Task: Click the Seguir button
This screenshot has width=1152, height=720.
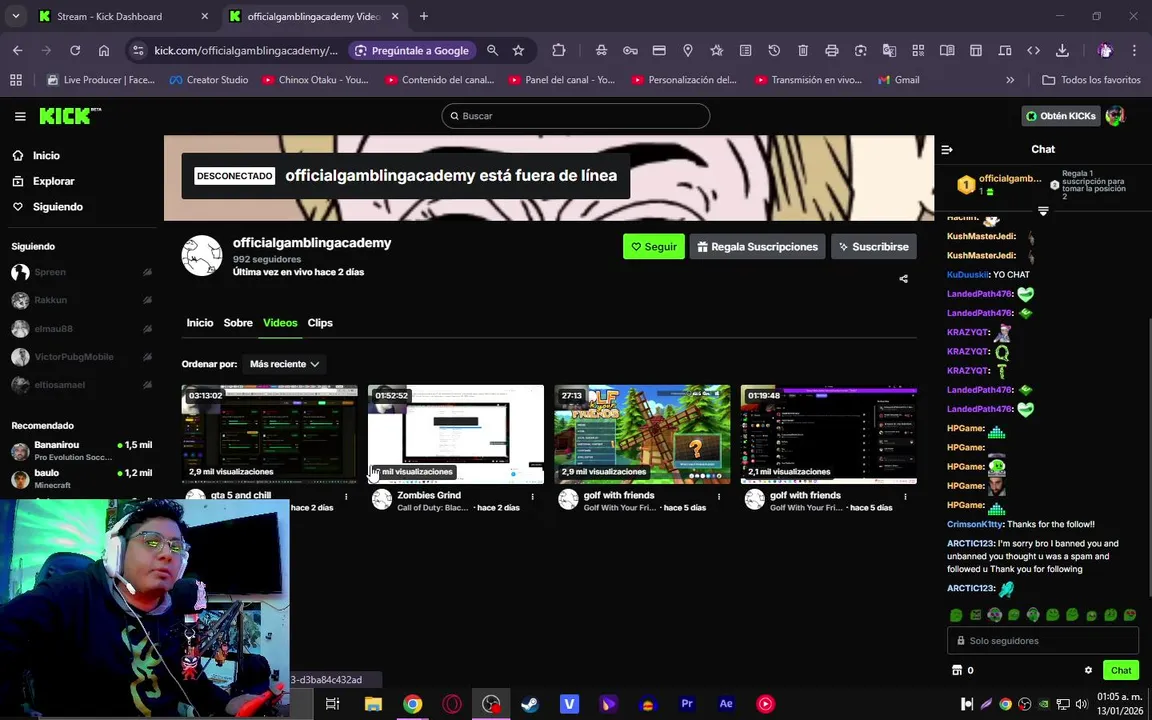Action: (654, 247)
